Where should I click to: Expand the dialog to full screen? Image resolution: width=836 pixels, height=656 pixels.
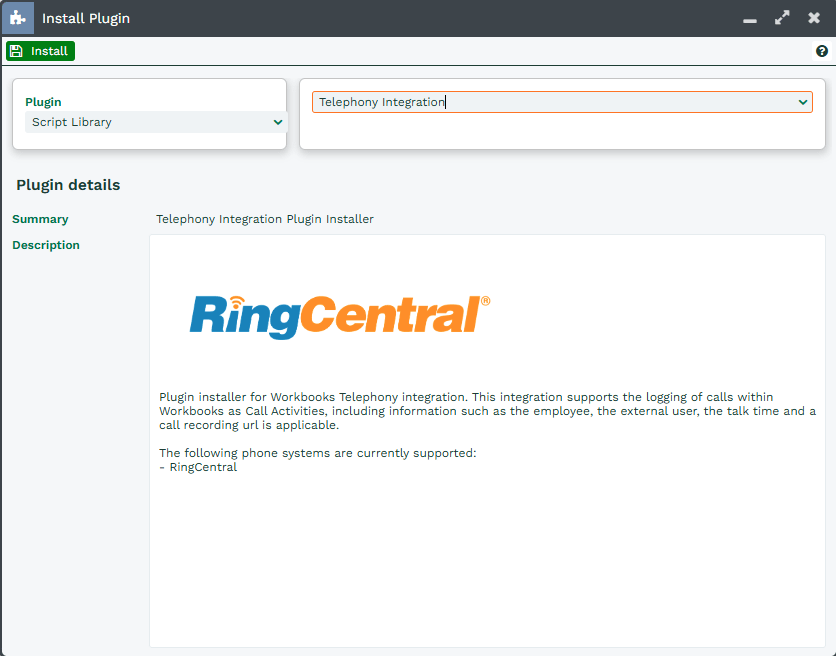782,18
